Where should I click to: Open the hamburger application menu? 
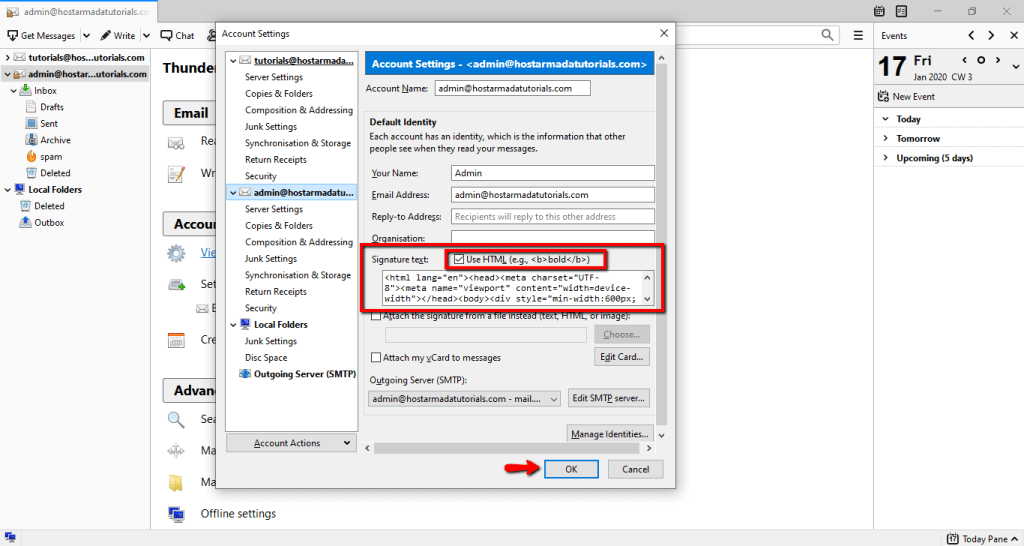[858, 35]
